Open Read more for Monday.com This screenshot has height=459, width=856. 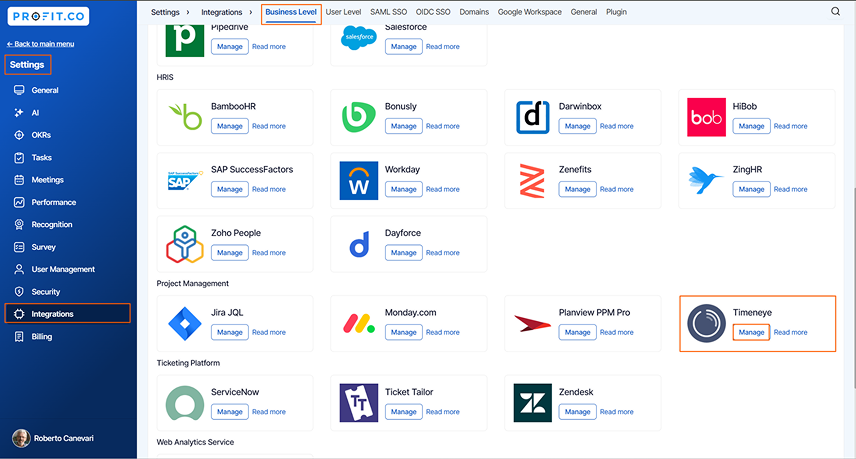[x=443, y=332]
